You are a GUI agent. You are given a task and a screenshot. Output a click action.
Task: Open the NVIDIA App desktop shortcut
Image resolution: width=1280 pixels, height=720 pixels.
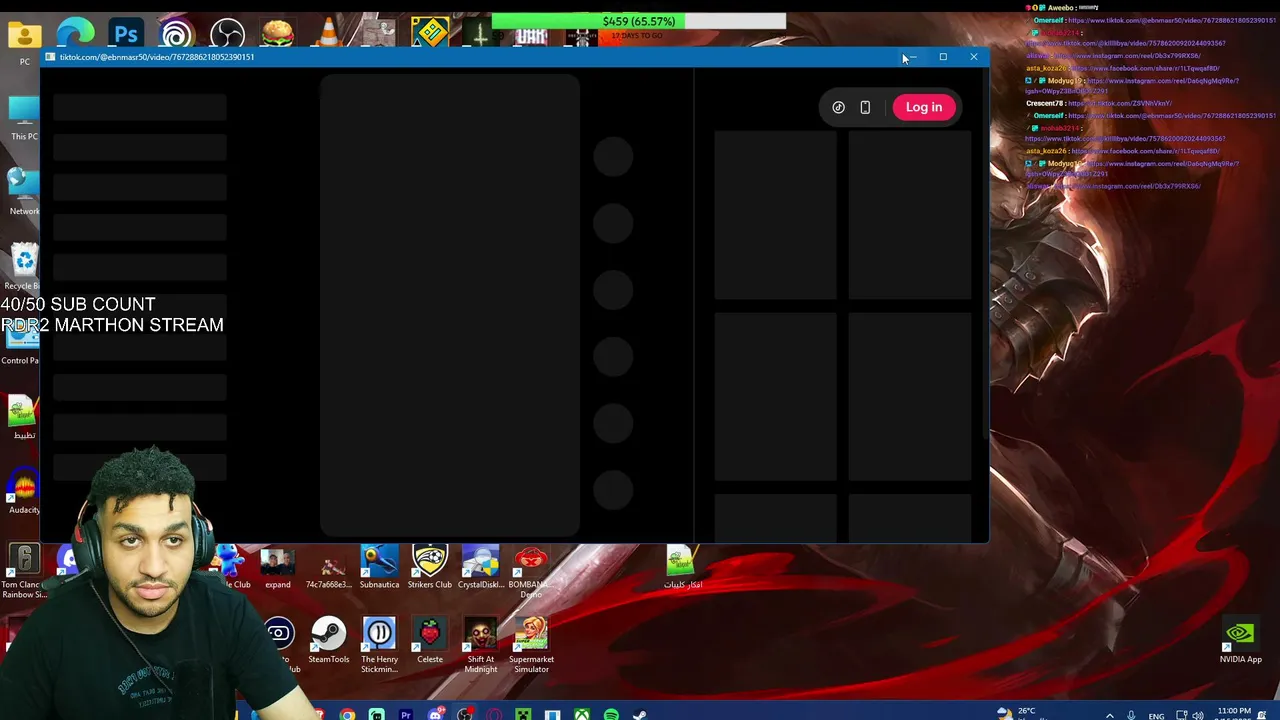tap(1240, 641)
